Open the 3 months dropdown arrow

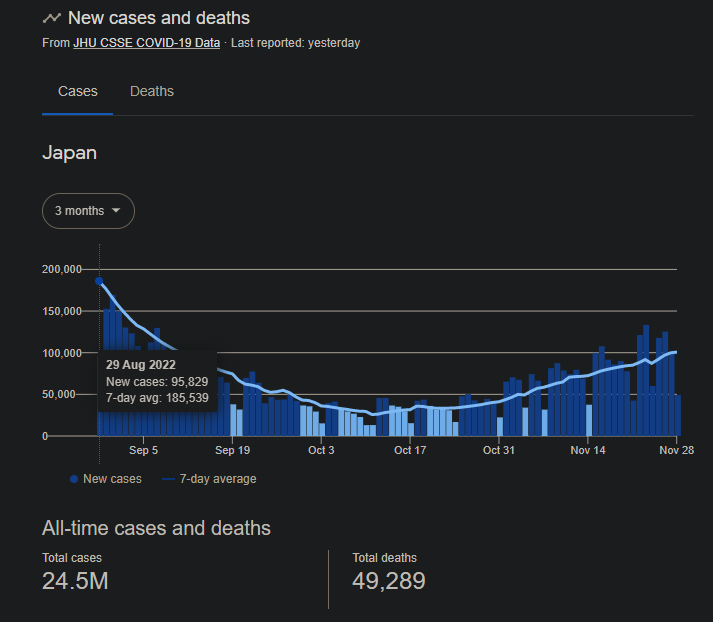116,211
